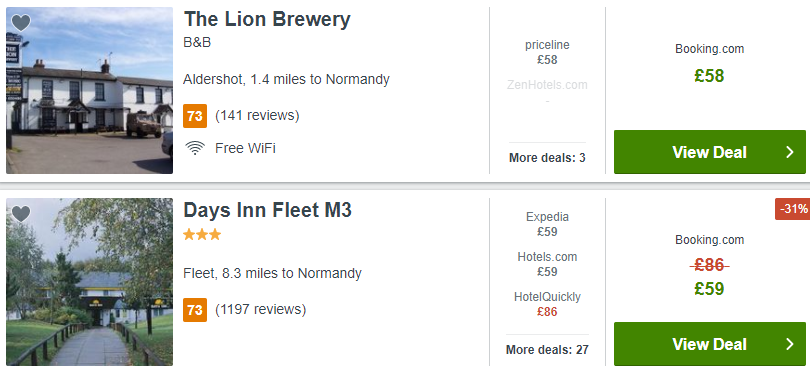This screenshot has width=810, height=370.
Task: Click the Free WiFi signal icon
Action: 195,148
